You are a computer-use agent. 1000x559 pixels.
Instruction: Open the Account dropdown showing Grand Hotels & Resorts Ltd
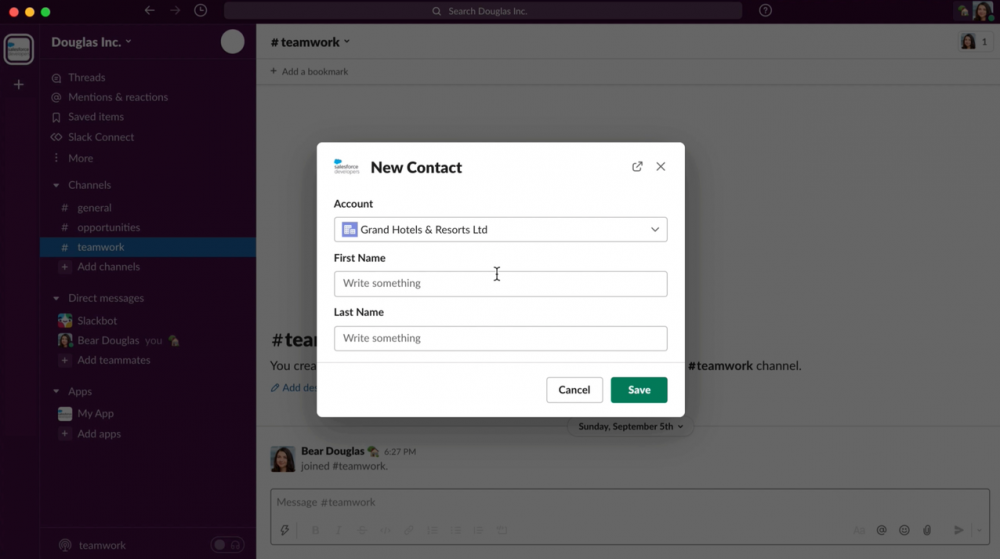coord(501,229)
